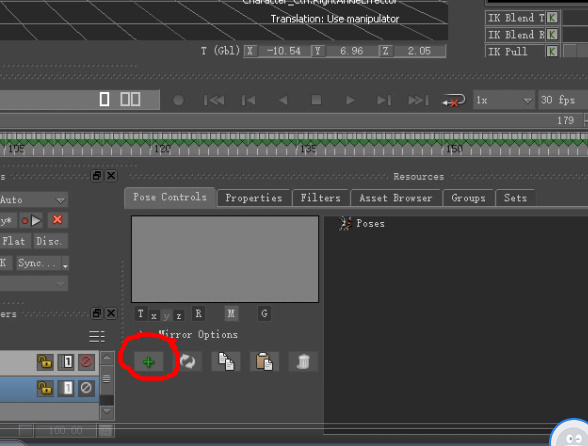Screen dimensions: 588x446
Task: Switch to two-pane viewer layout
Action: pyautogui.click(x=130, y=99)
